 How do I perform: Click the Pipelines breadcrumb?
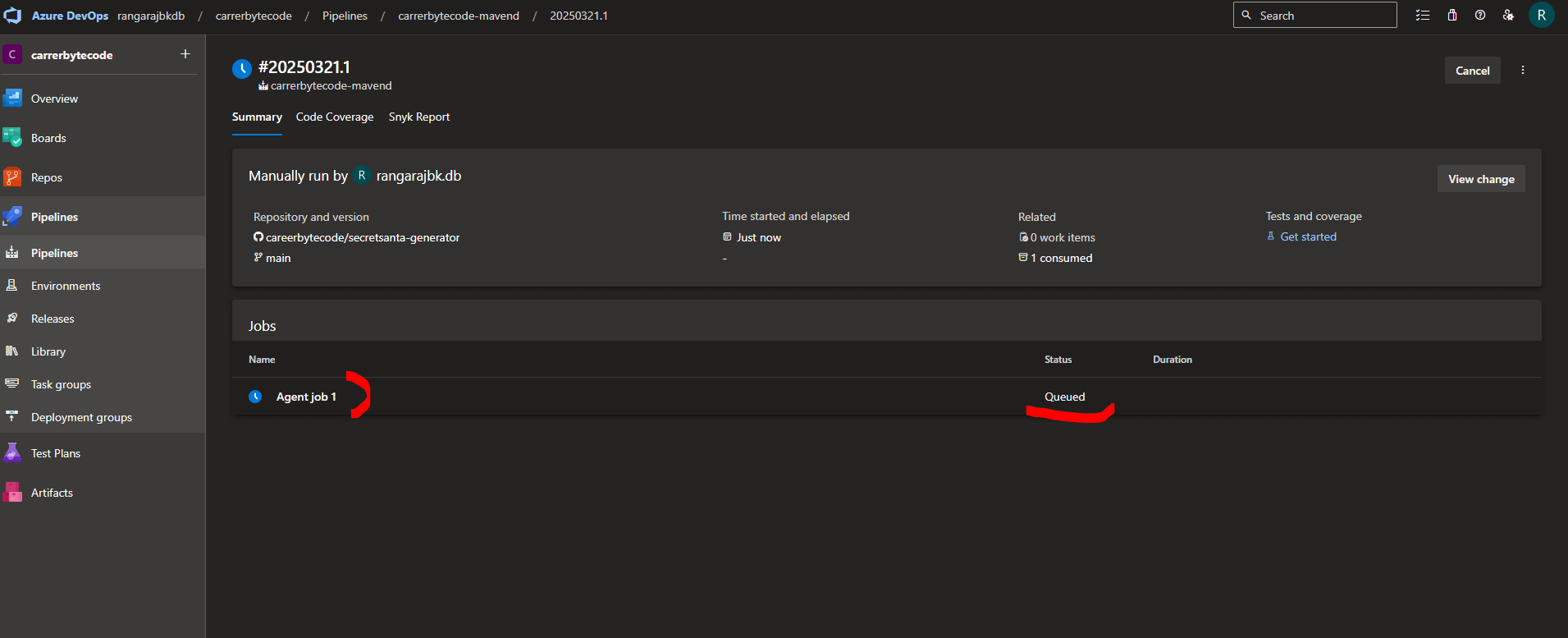(x=345, y=16)
